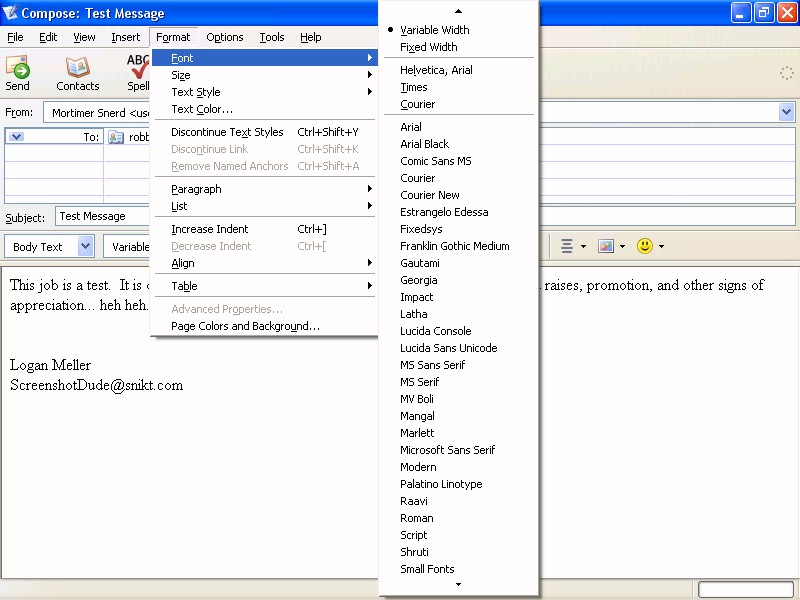Screen dimensions: 800x600
Task: Expand the alignment dropdown arrow
Action: pos(583,246)
